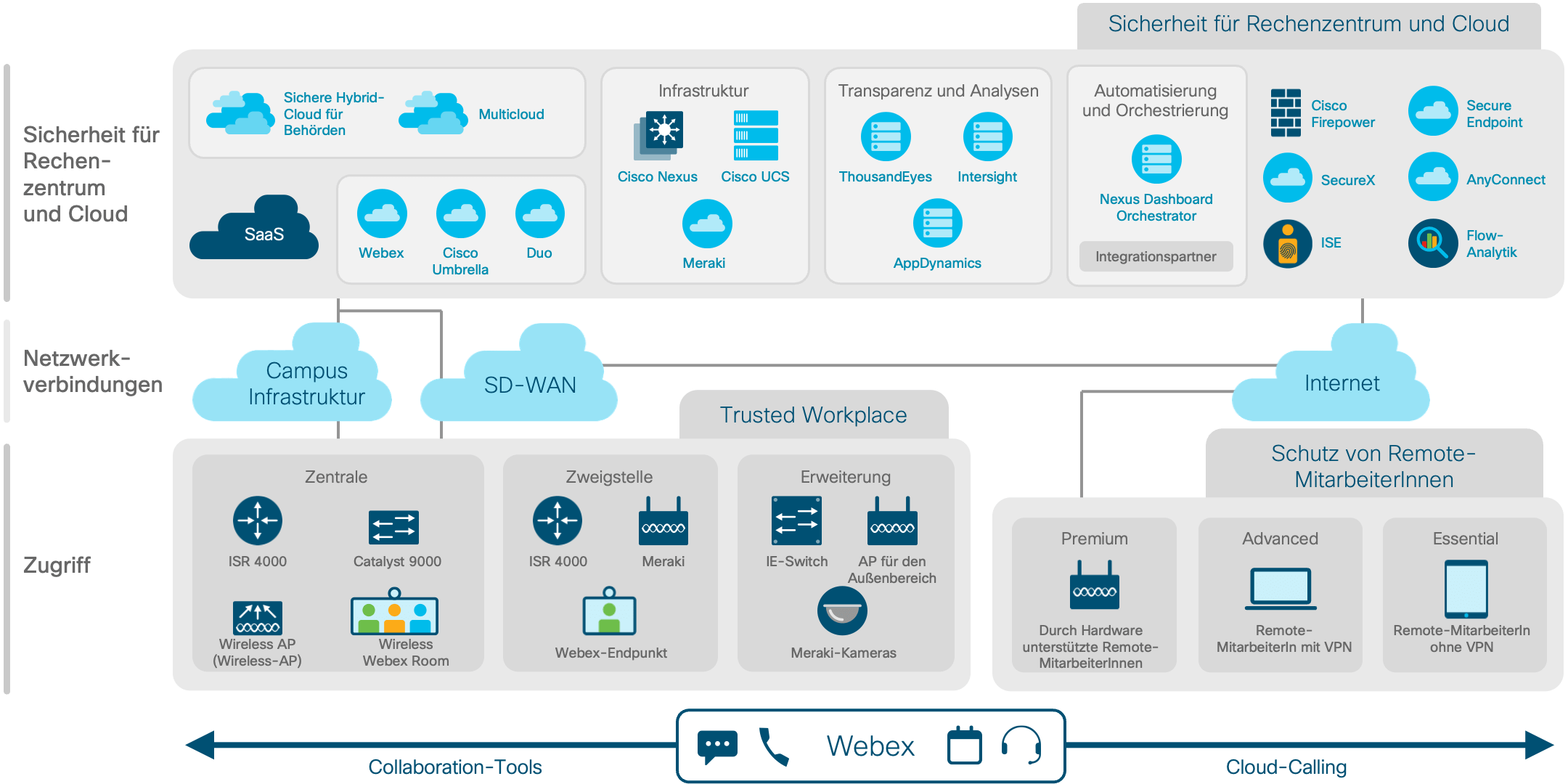Viewport: 1568px width, 784px height.
Task: Select the Meraki access point icon in Zweigstelle
Action: 663,521
